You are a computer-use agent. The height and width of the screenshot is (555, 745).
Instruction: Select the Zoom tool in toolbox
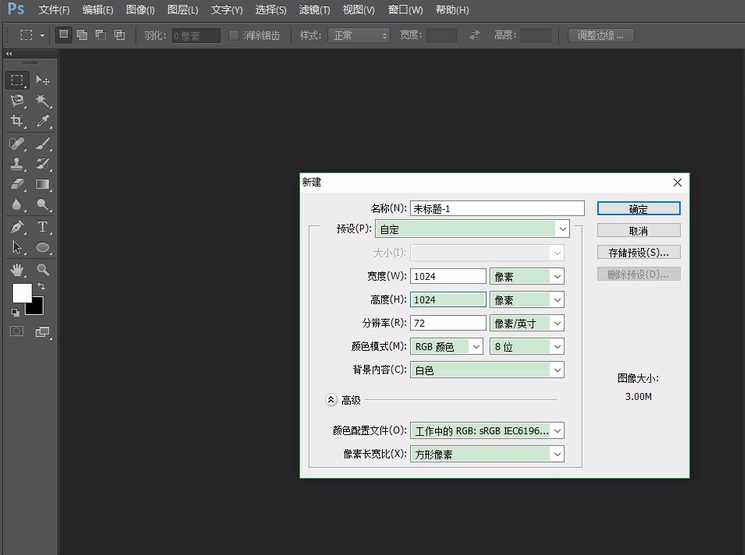point(43,270)
